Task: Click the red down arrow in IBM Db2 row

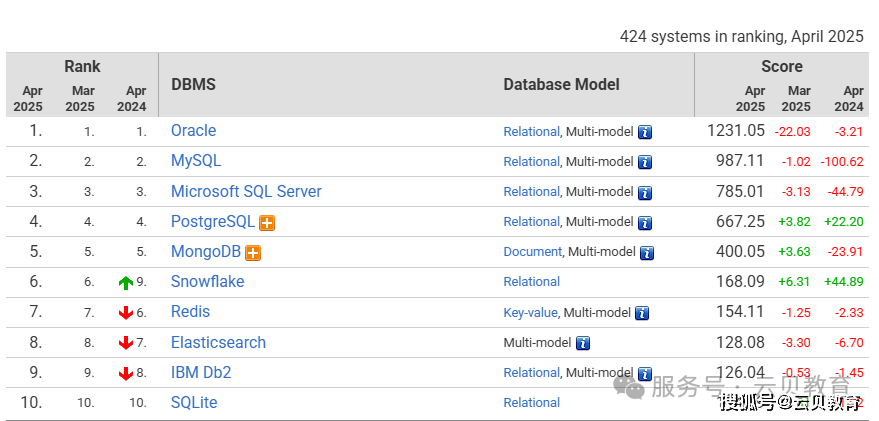Action: [126, 373]
